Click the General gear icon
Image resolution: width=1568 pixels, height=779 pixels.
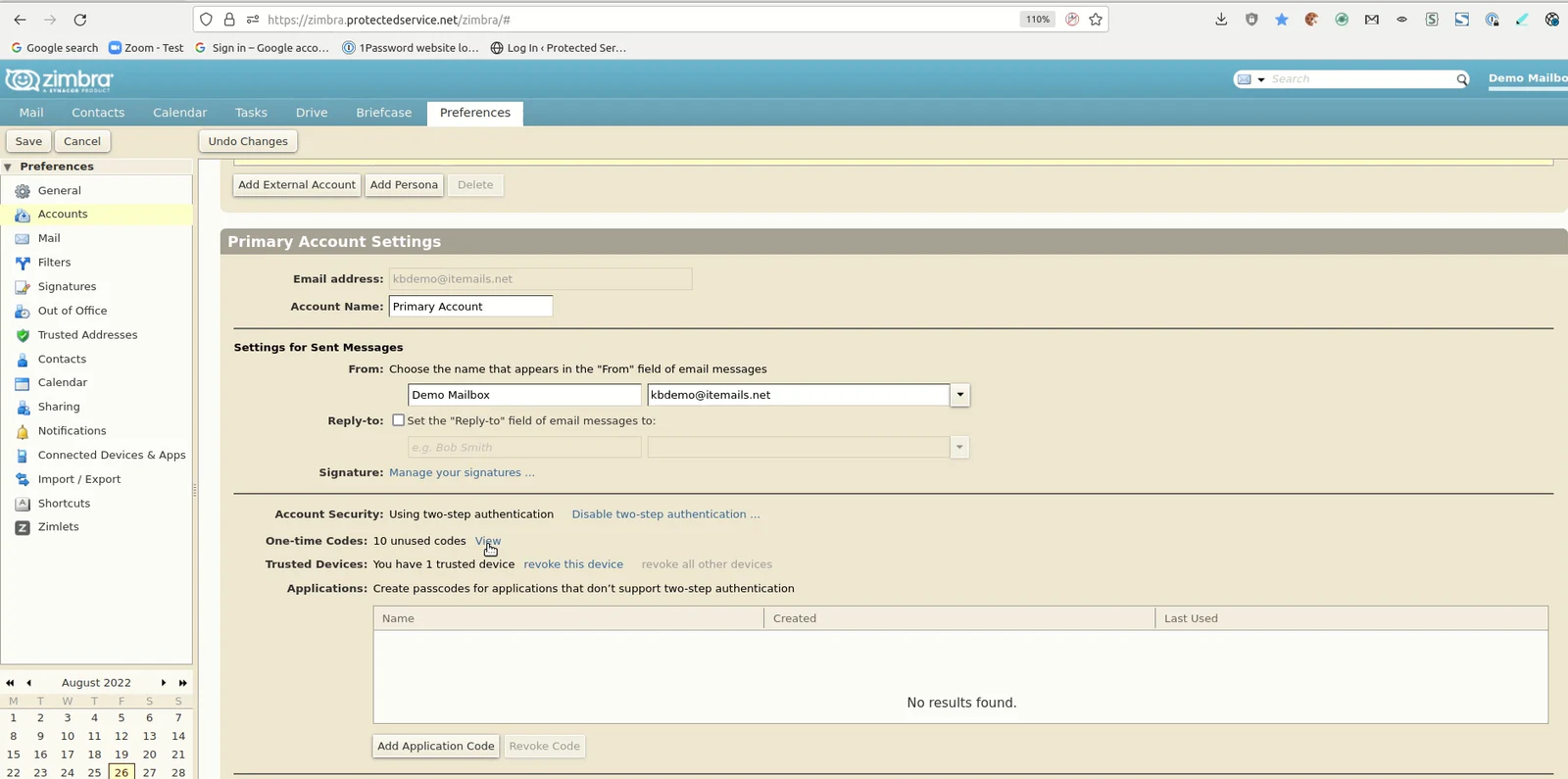23,191
